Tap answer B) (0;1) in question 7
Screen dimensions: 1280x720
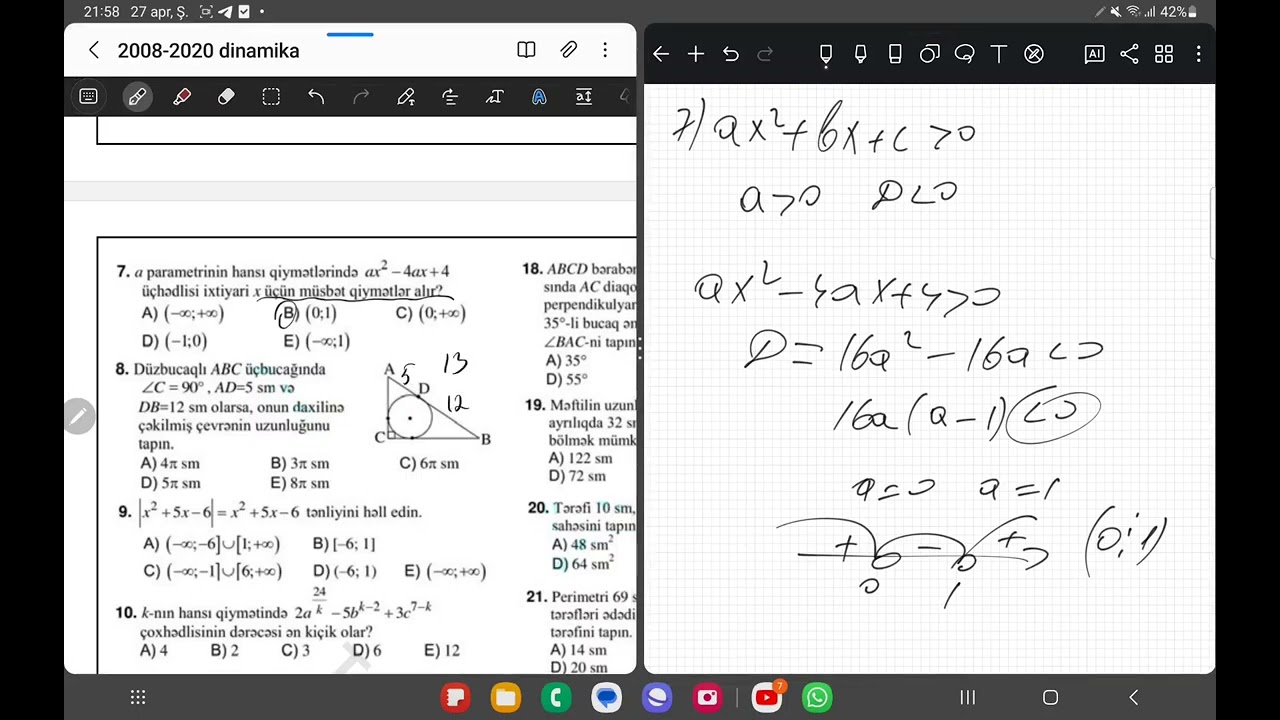[x=309, y=313]
